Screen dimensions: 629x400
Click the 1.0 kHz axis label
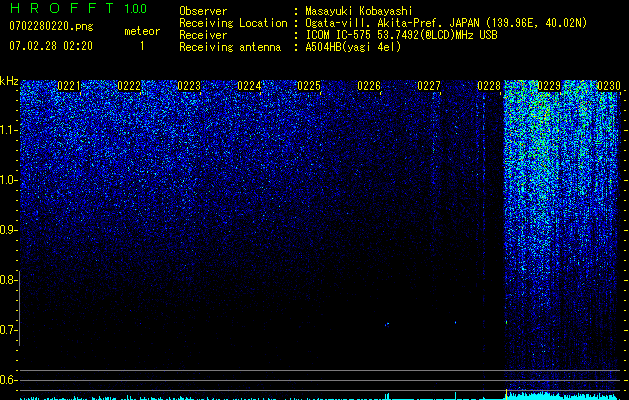pos(9,180)
